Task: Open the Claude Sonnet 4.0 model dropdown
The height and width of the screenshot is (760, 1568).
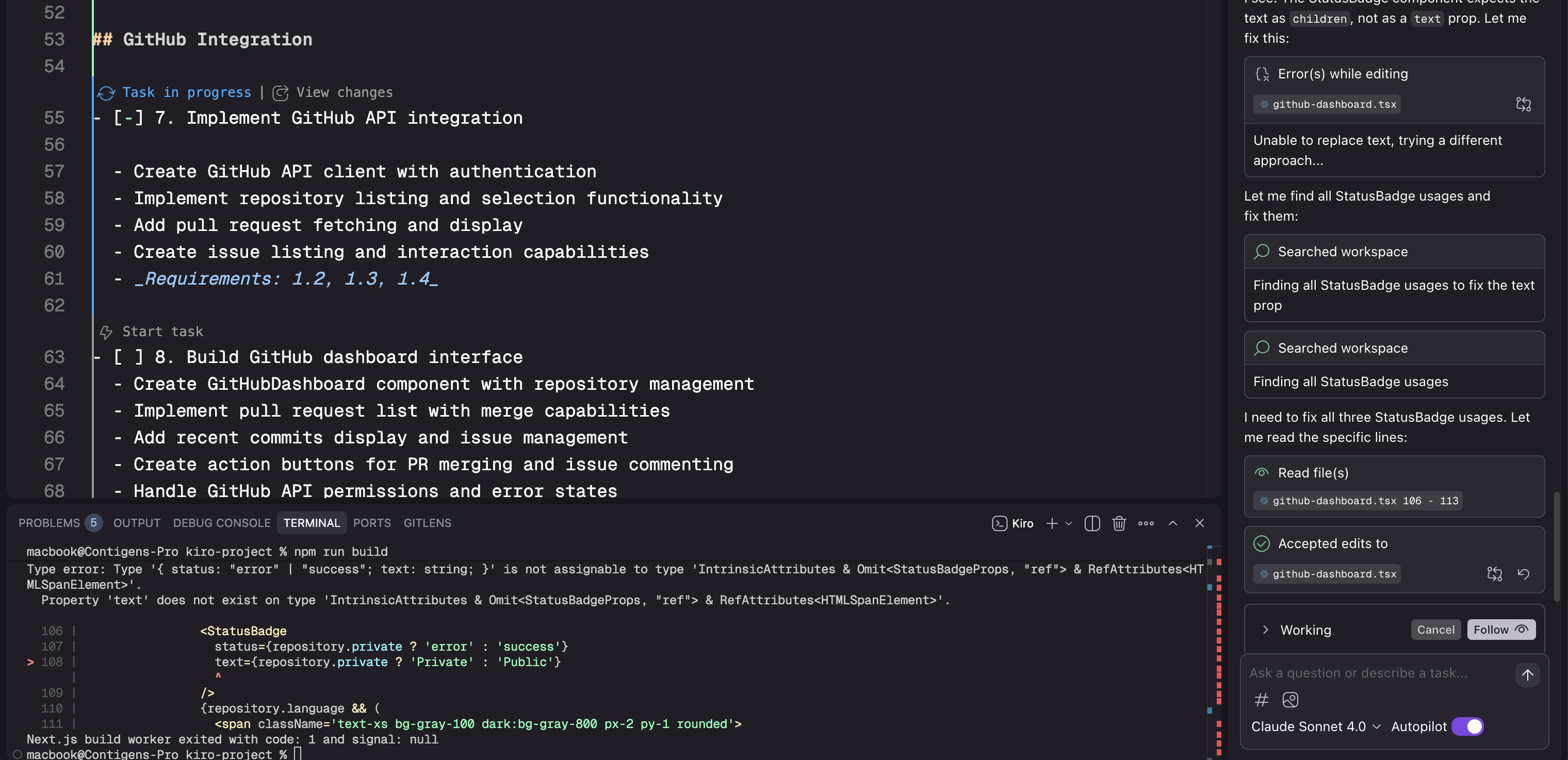Action: (x=1315, y=726)
